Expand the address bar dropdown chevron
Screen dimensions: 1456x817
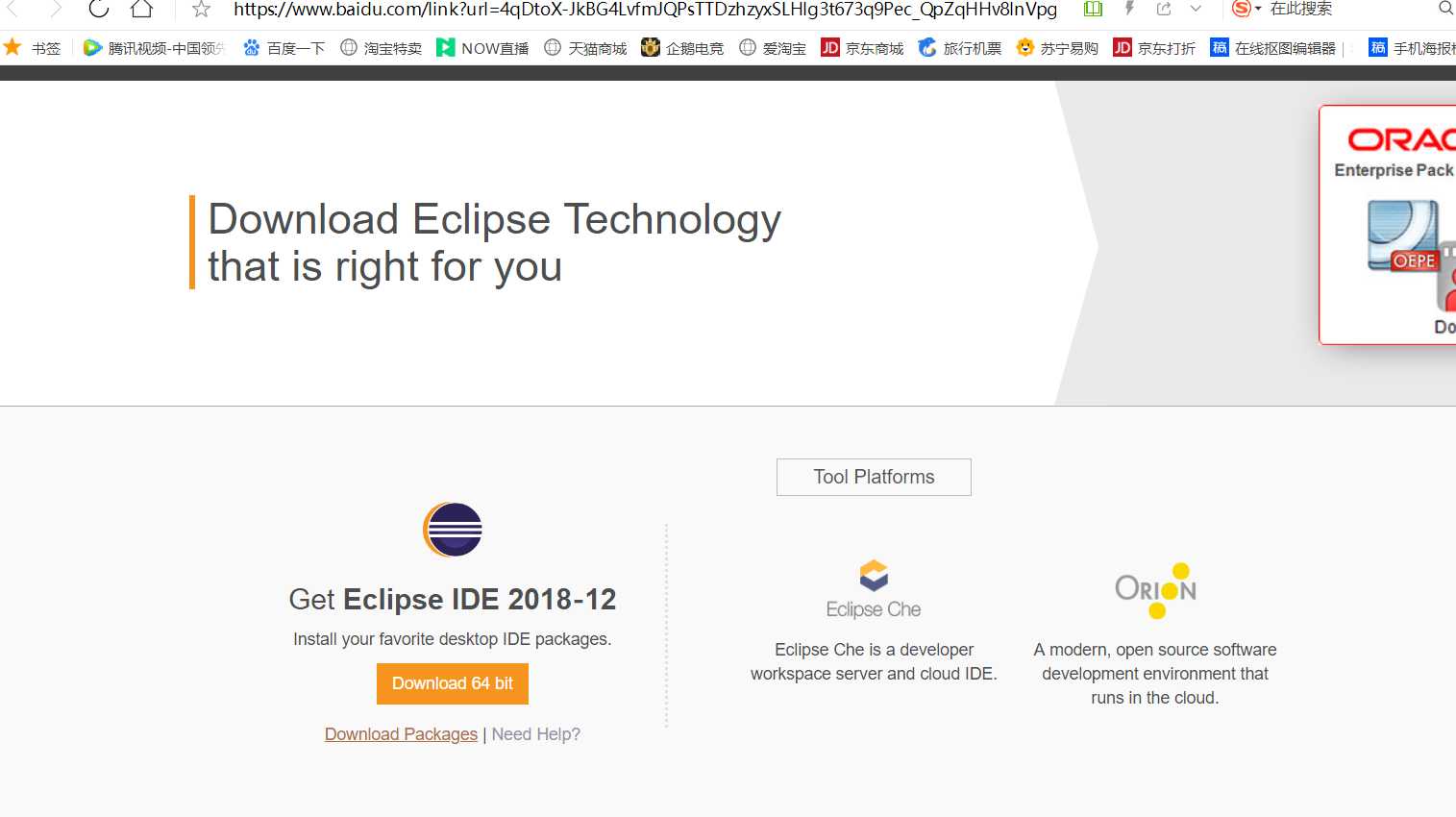click(1196, 10)
